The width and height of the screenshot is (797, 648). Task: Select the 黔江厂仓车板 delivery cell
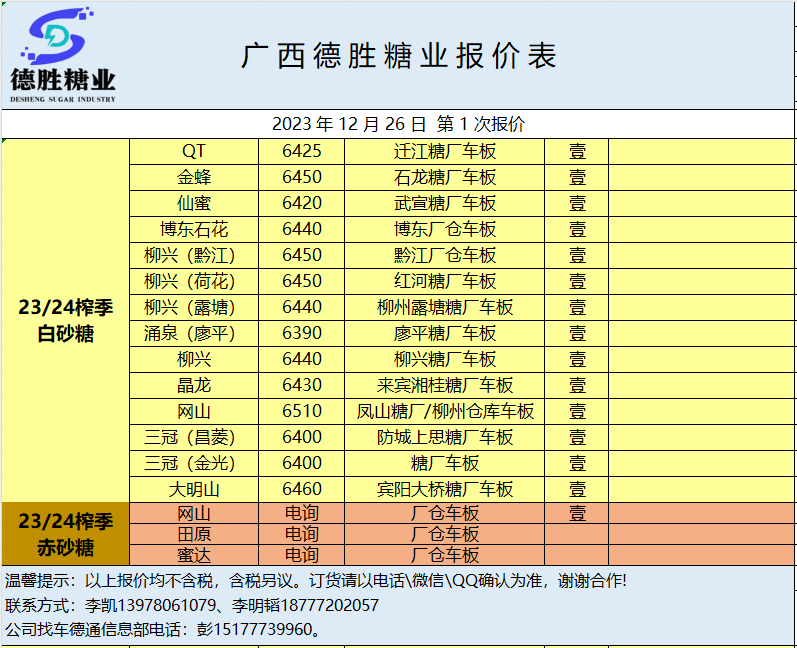(445, 256)
